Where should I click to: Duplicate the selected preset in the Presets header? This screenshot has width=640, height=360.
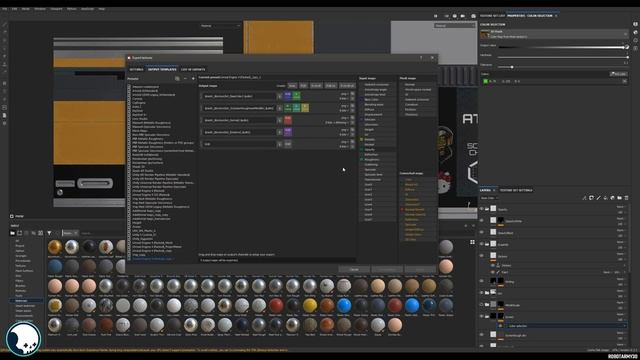click(x=177, y=78)
